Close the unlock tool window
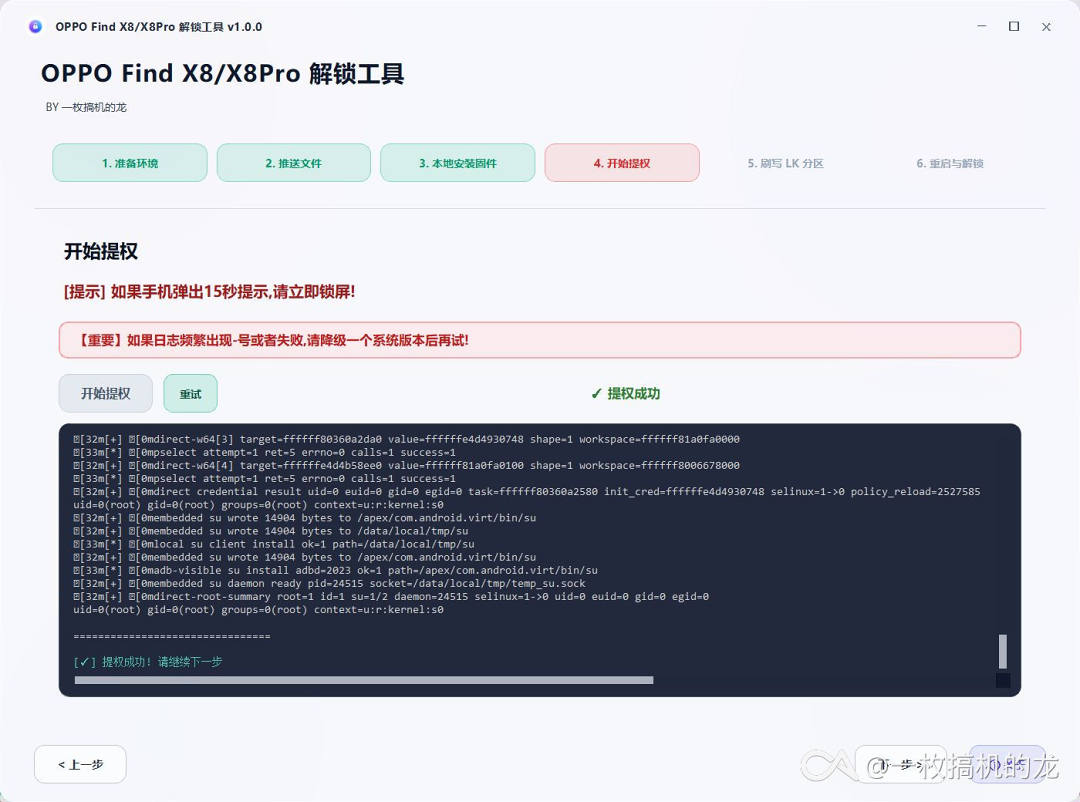The width and height of the screenshot is (1080, 802). coord(1046,27)
